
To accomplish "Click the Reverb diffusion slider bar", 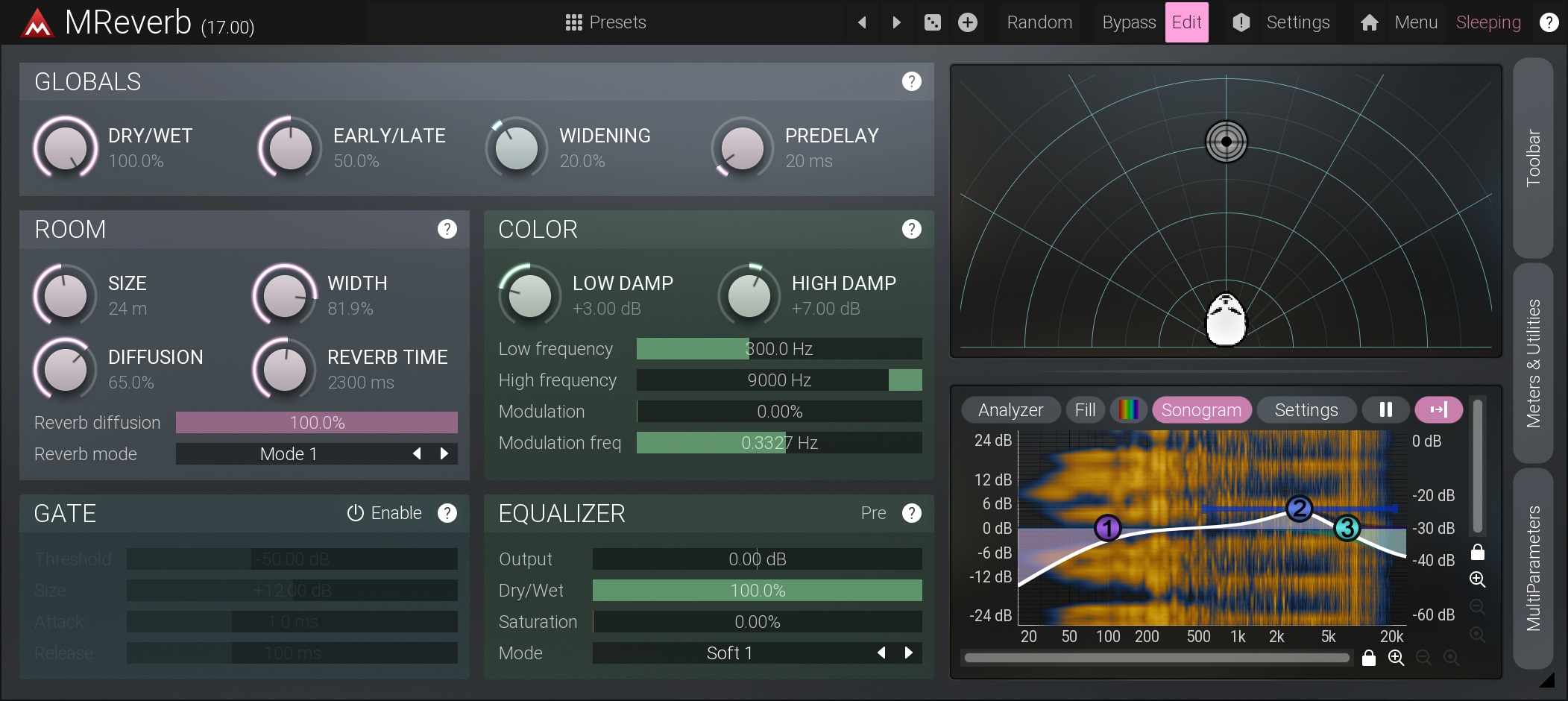I will [x=316, y=423].
